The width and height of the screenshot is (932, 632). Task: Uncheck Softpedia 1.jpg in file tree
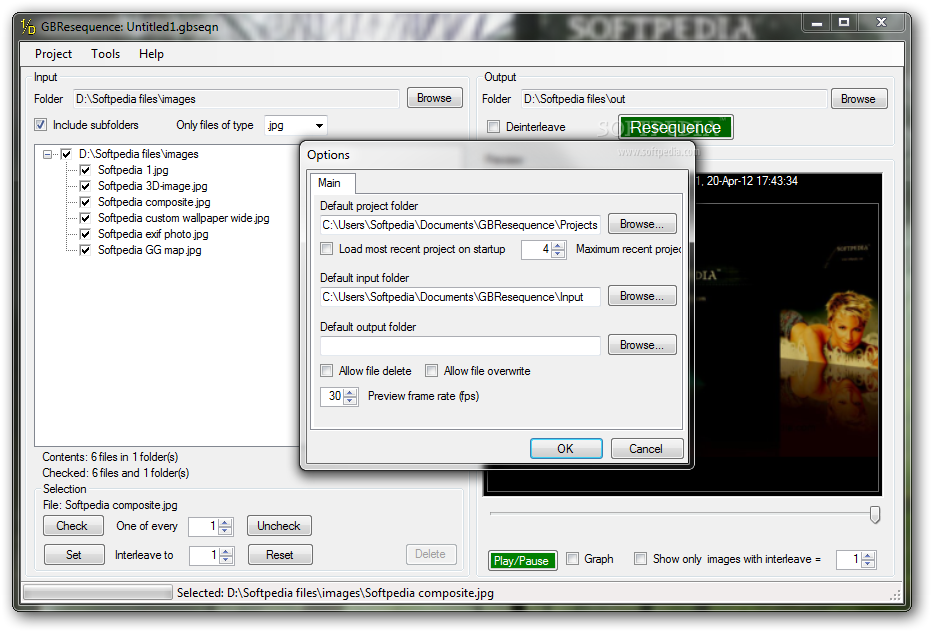coord(85,170)
